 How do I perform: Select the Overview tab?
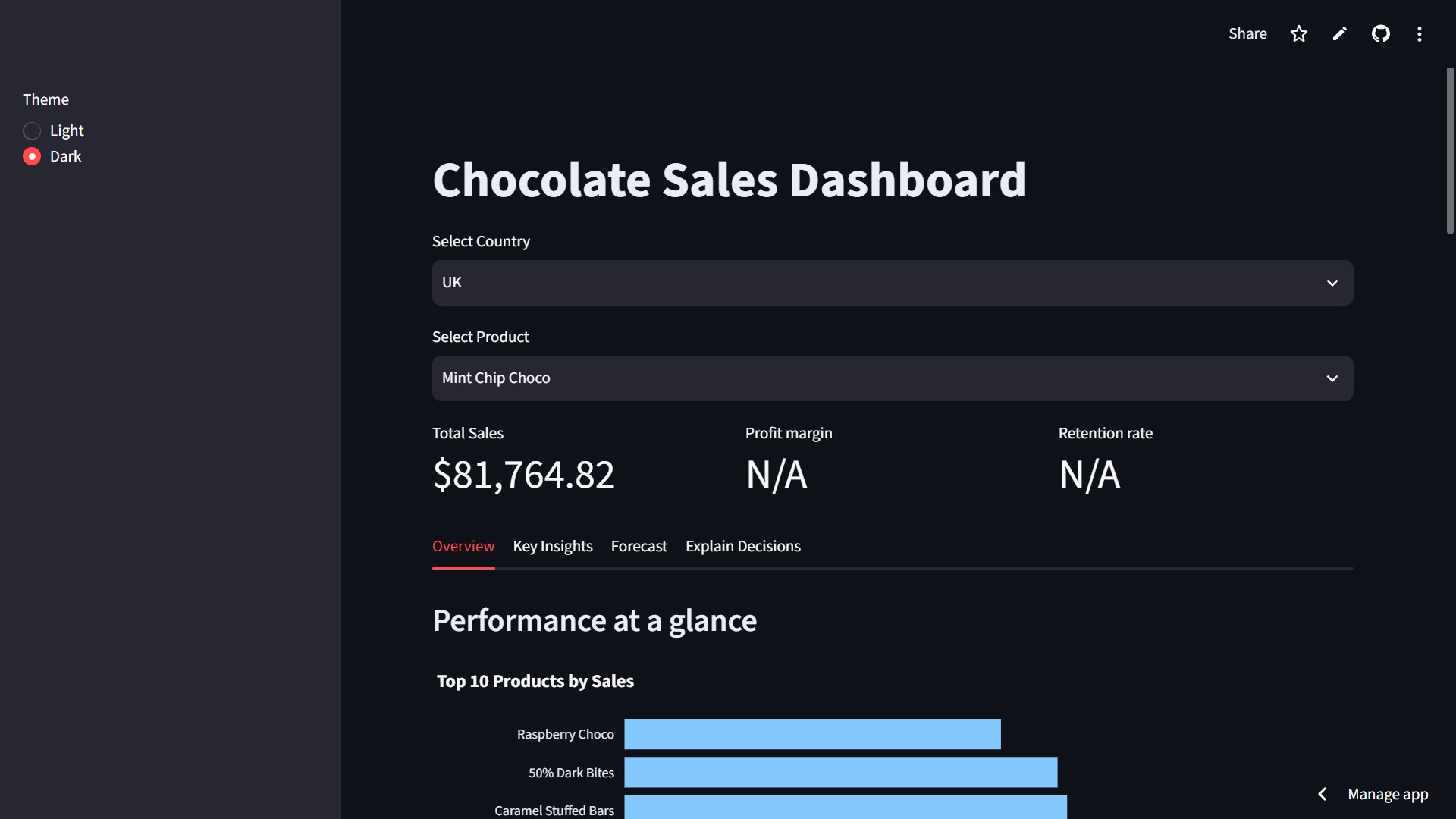point(463,547)
